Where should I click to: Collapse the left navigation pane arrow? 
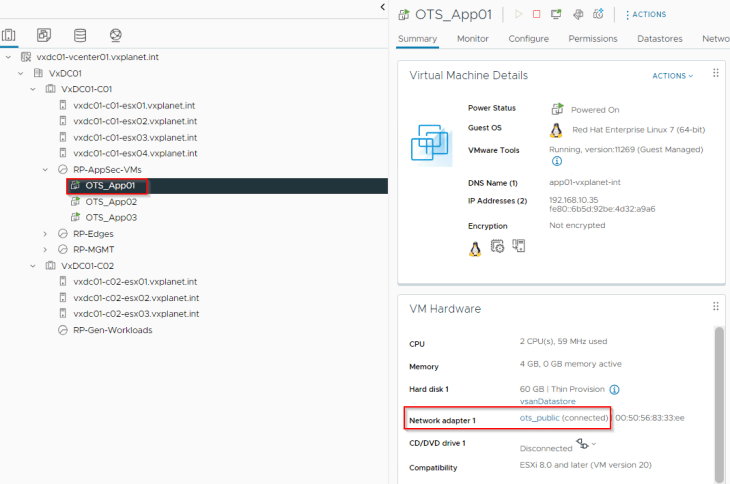coord(383,7)
